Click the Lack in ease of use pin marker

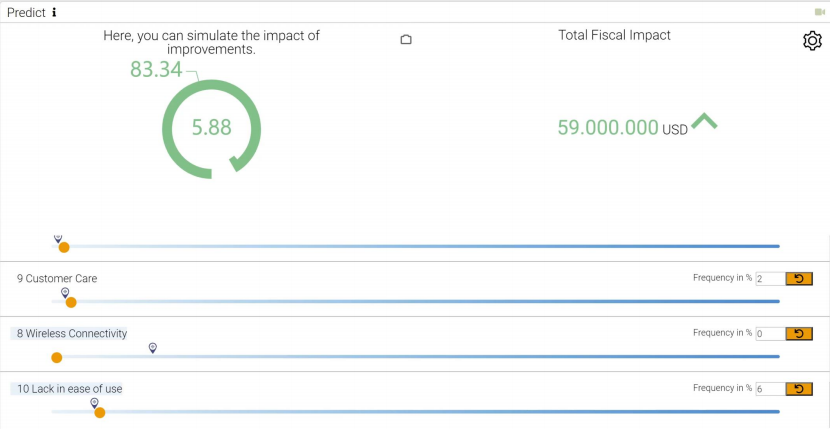click(x=94, y=402)
